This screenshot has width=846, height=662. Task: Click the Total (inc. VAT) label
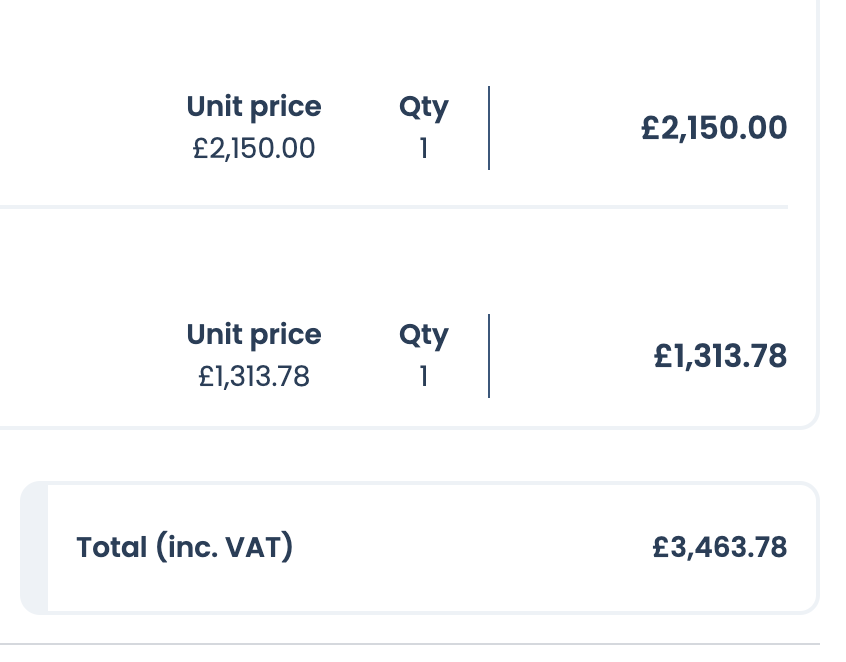pyautogui.click(x=185, y=547)
